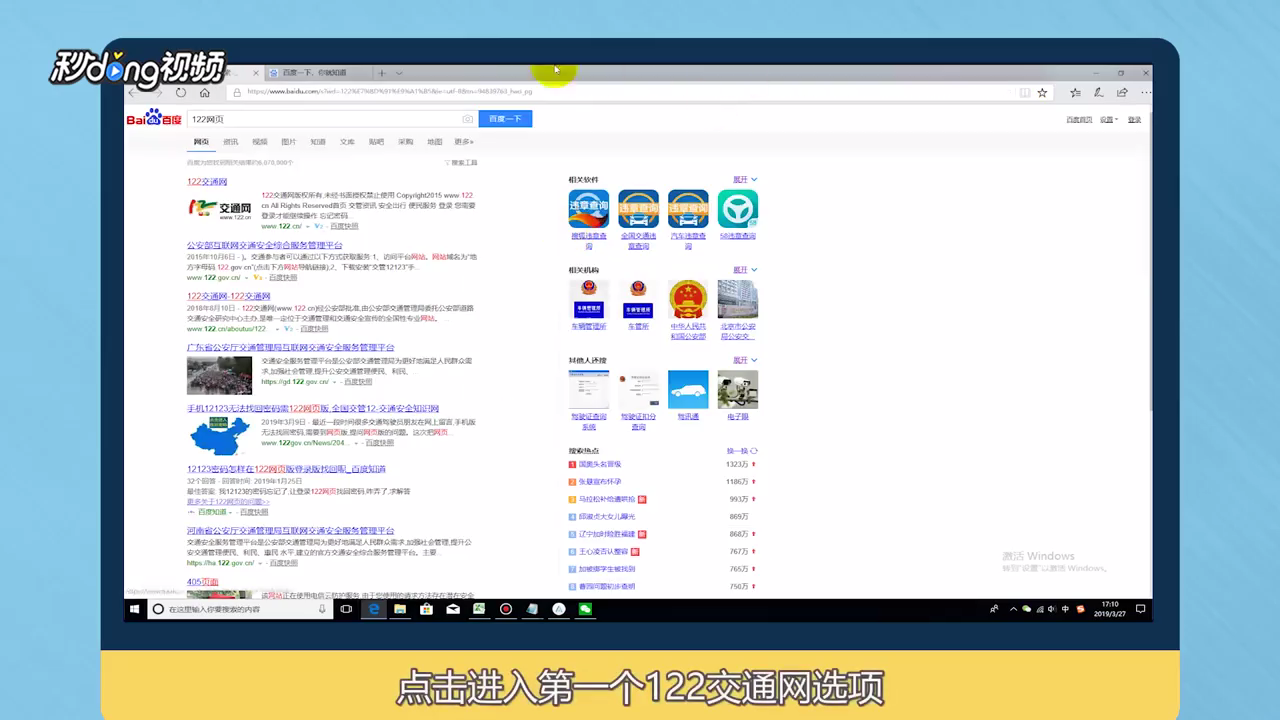Image resolution: width=1280 pixels, height=720 pixels.
Task: Open the China map result thumbnail
Action: (219, 436)
